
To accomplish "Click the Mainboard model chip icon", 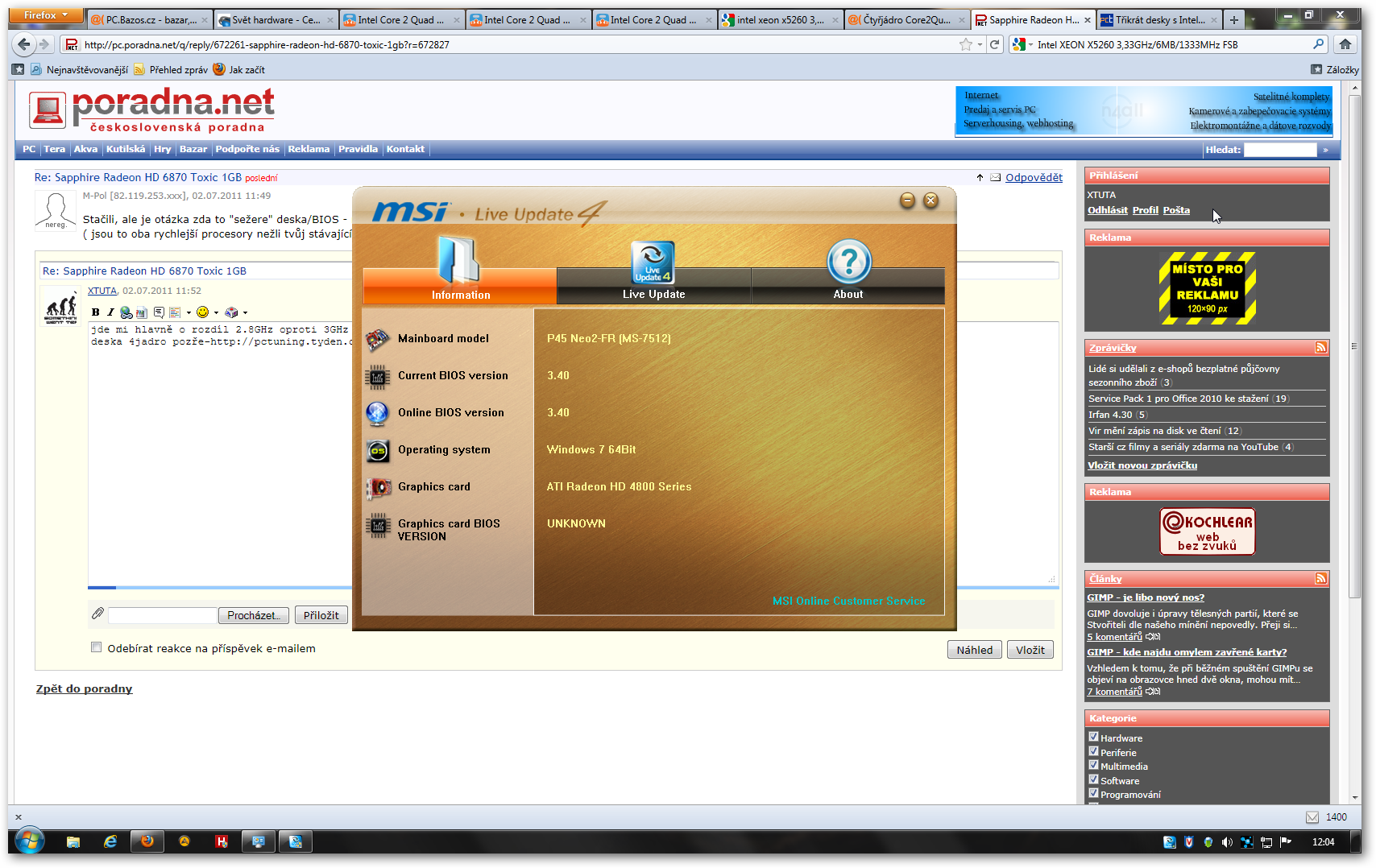I will click(378, 339).
